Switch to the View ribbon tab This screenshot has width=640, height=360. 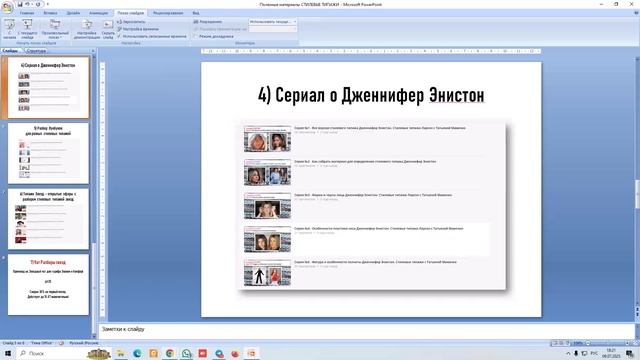coord(196,13)
